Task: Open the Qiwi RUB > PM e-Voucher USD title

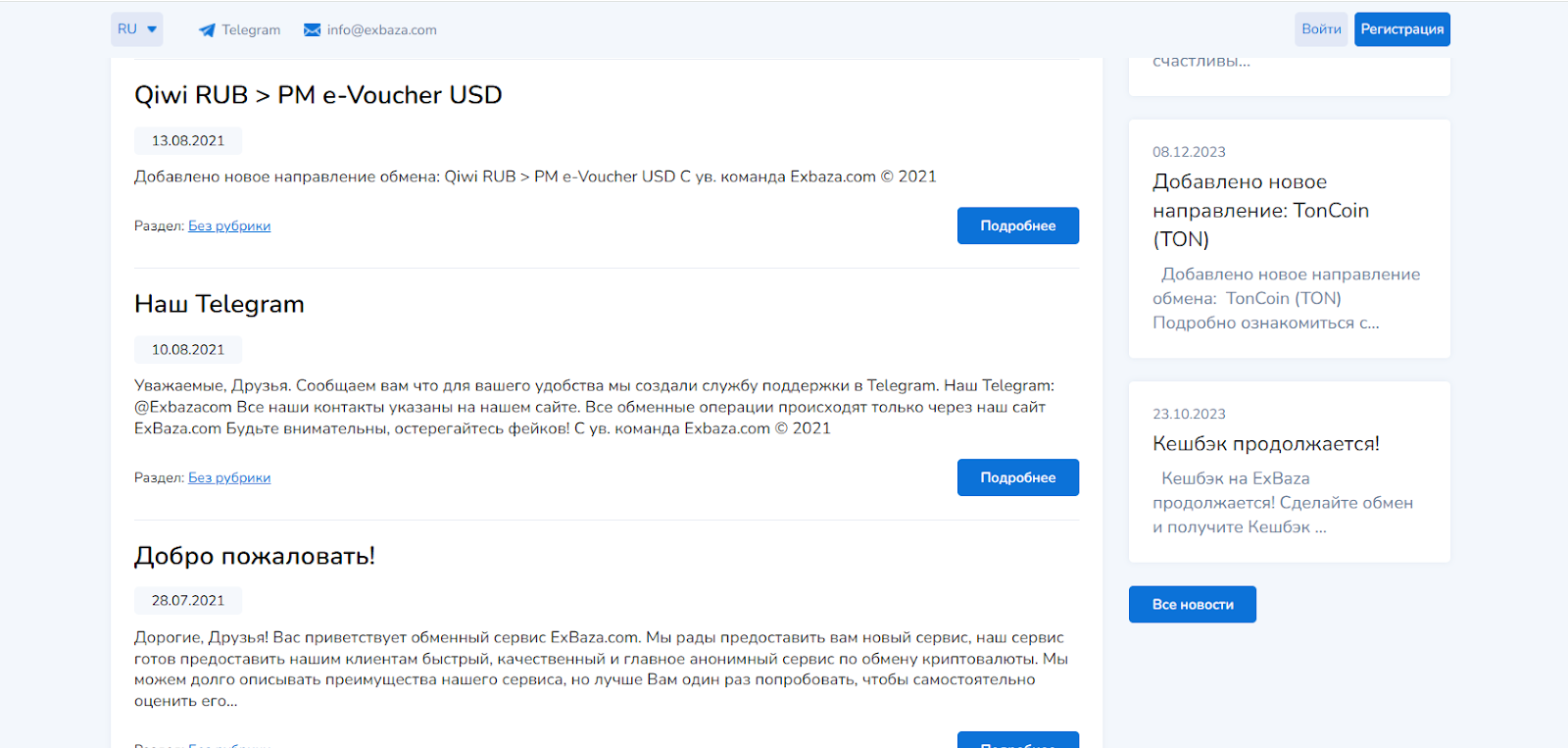Action: coord(318,95)
